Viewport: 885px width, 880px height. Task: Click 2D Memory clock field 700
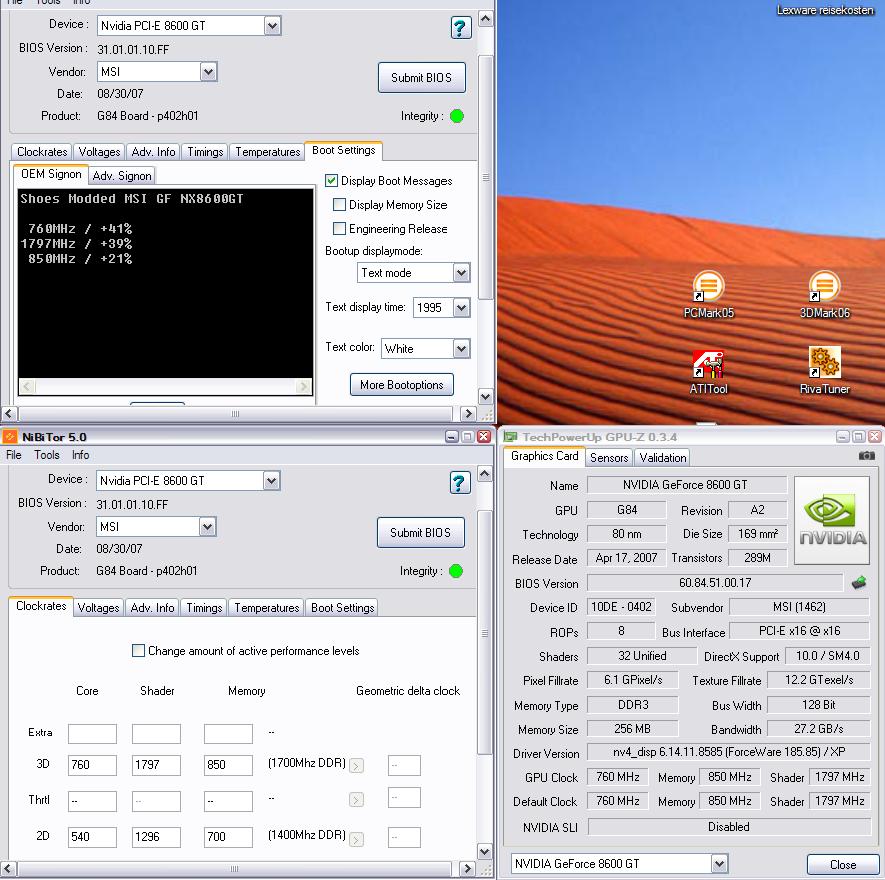pyautogui.click(x=228, y=837)
